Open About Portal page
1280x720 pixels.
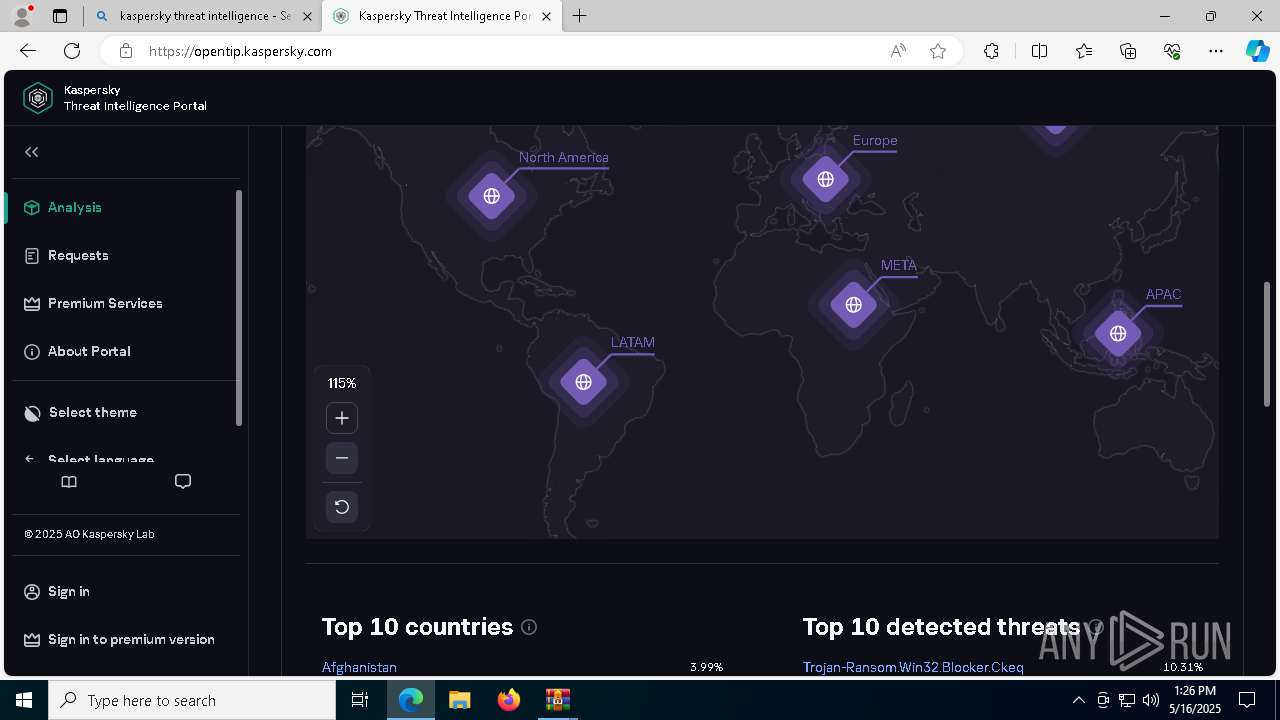coord(76,351)
